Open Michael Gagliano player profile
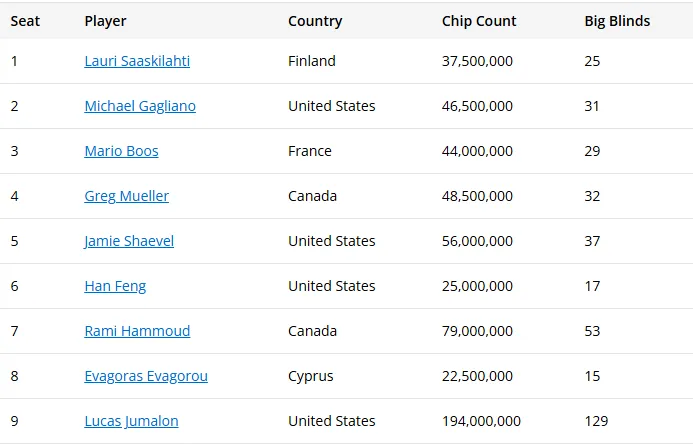 point(140,106)
